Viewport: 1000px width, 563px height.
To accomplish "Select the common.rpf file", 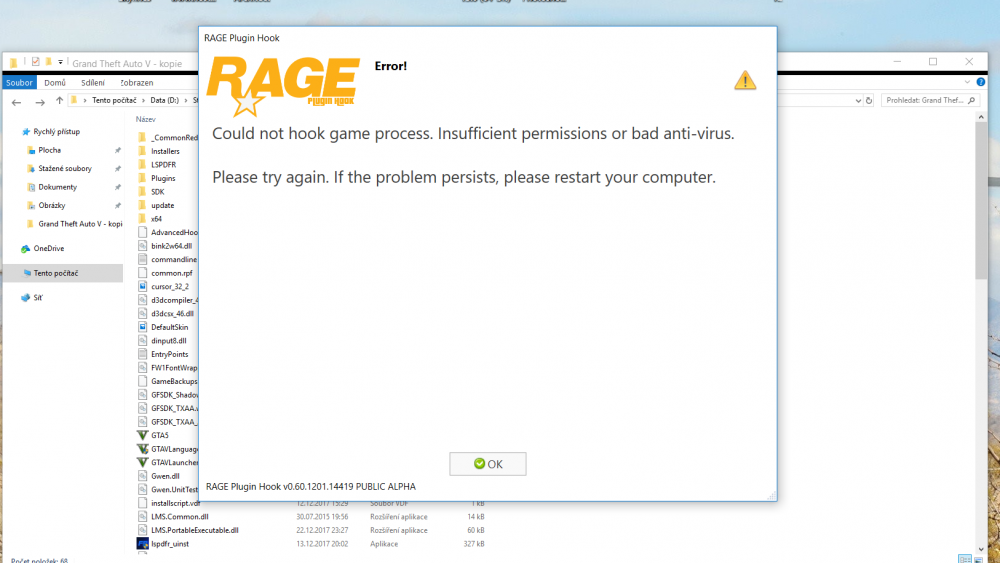I will coord(172,273).
